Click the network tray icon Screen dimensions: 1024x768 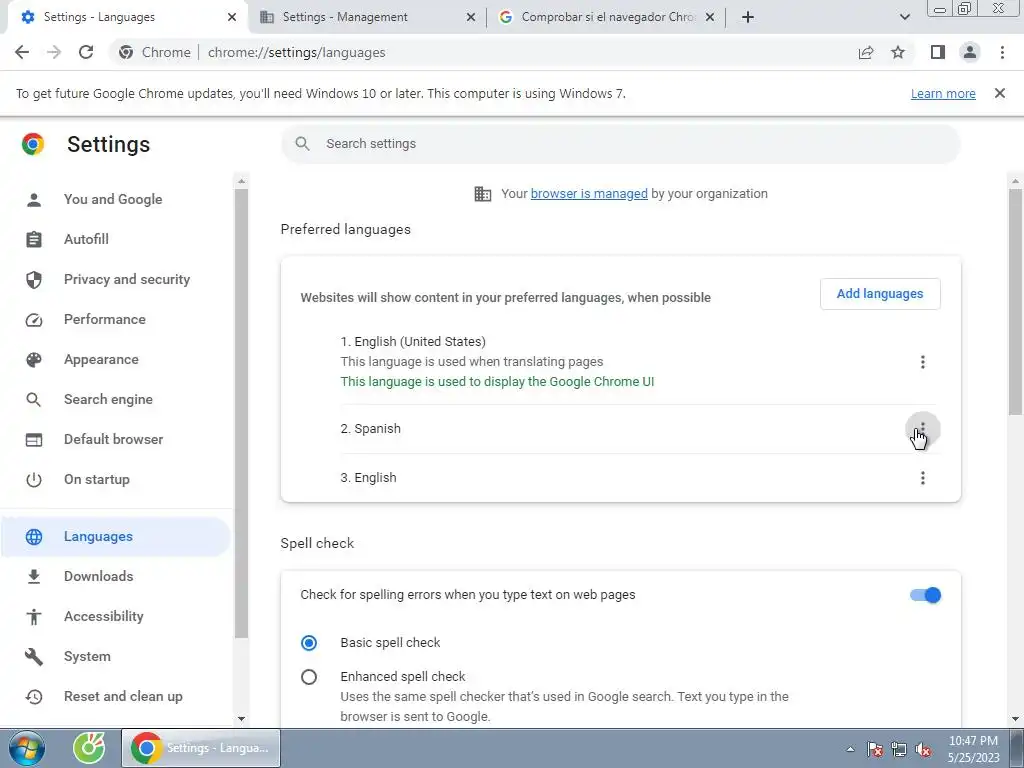coord(899,749)
